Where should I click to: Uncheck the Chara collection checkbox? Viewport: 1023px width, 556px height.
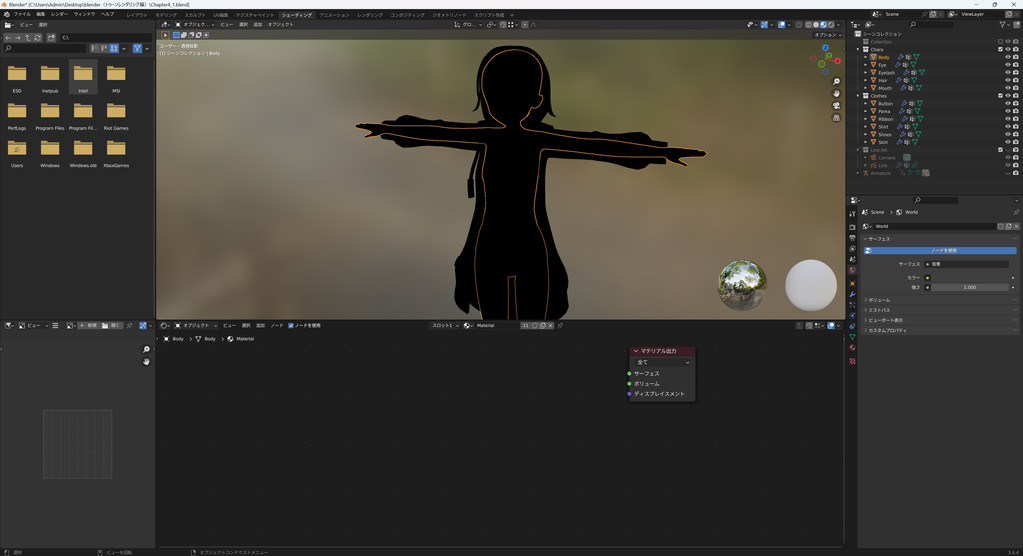(x=1000, y=49)
